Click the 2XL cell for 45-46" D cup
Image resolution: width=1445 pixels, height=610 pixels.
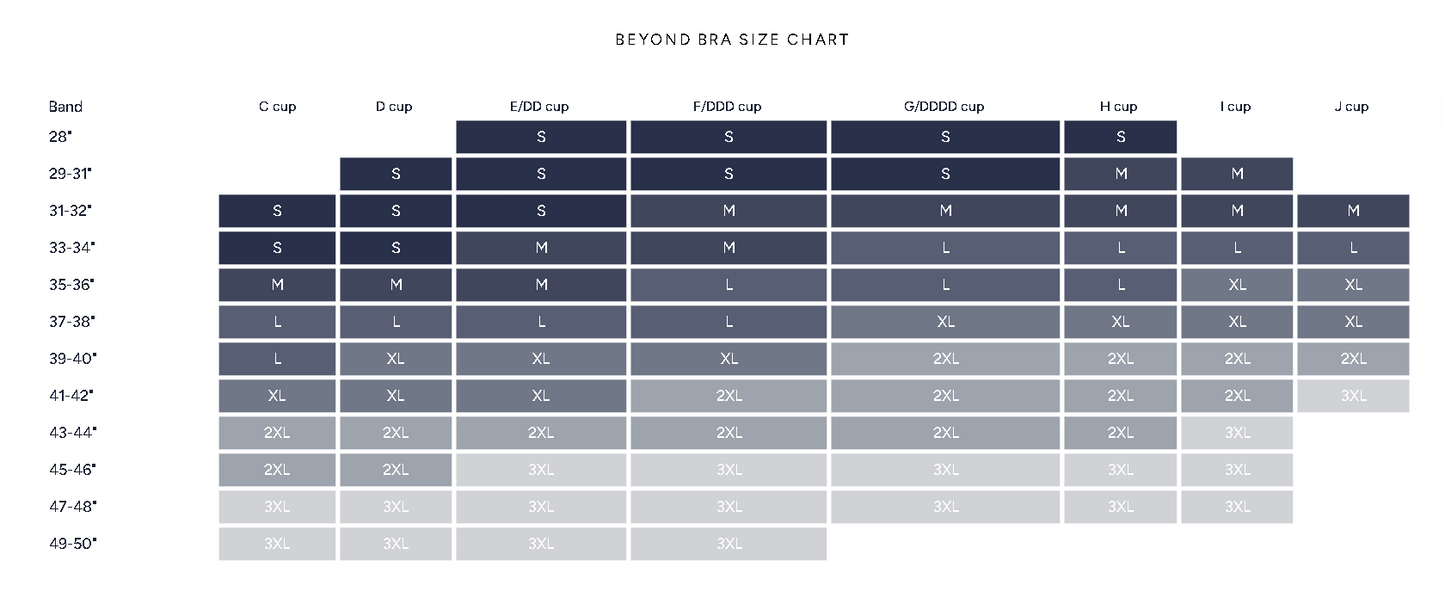[x=396, y=470]
